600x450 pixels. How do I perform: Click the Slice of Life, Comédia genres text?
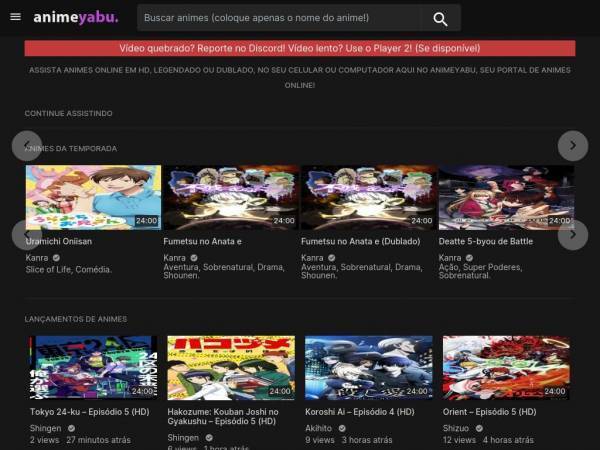69,269
